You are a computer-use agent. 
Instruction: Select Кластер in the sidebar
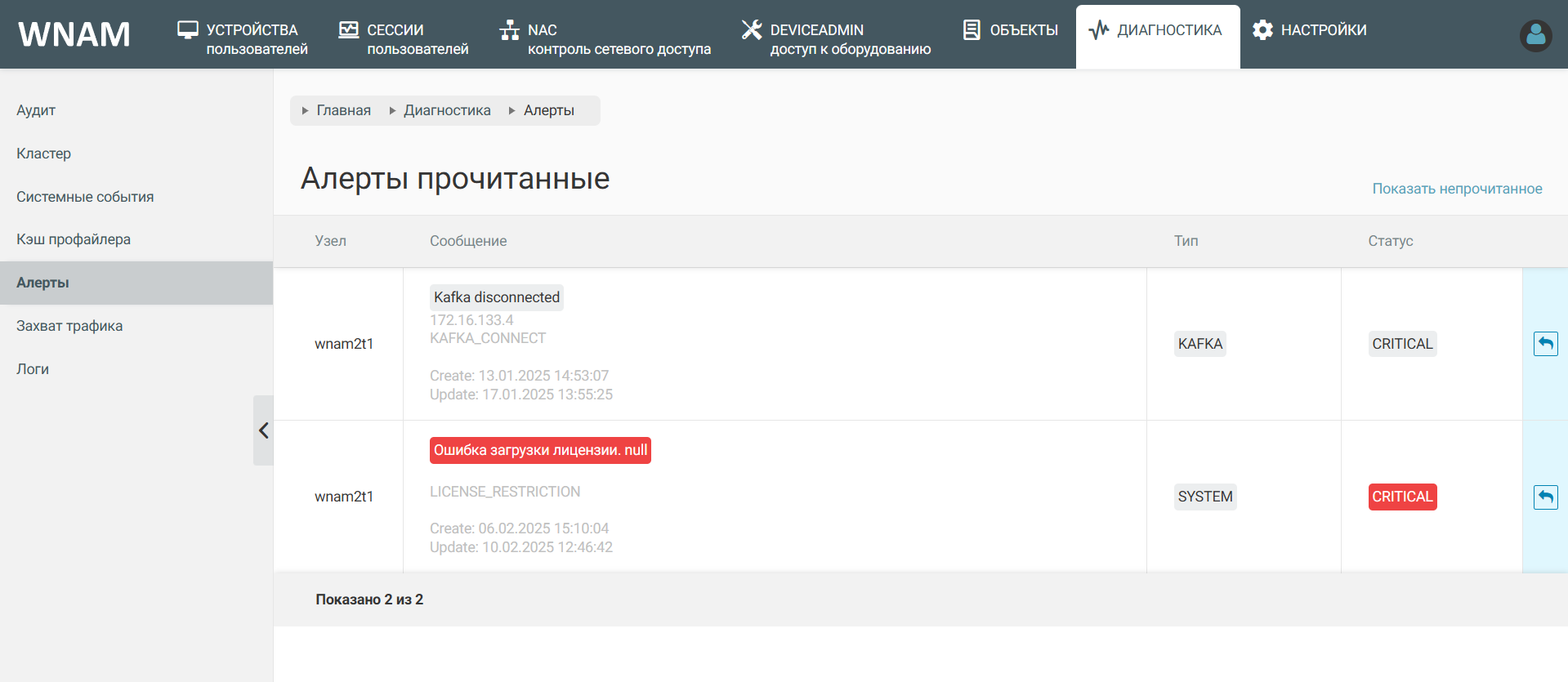click(x=43, y=154)
